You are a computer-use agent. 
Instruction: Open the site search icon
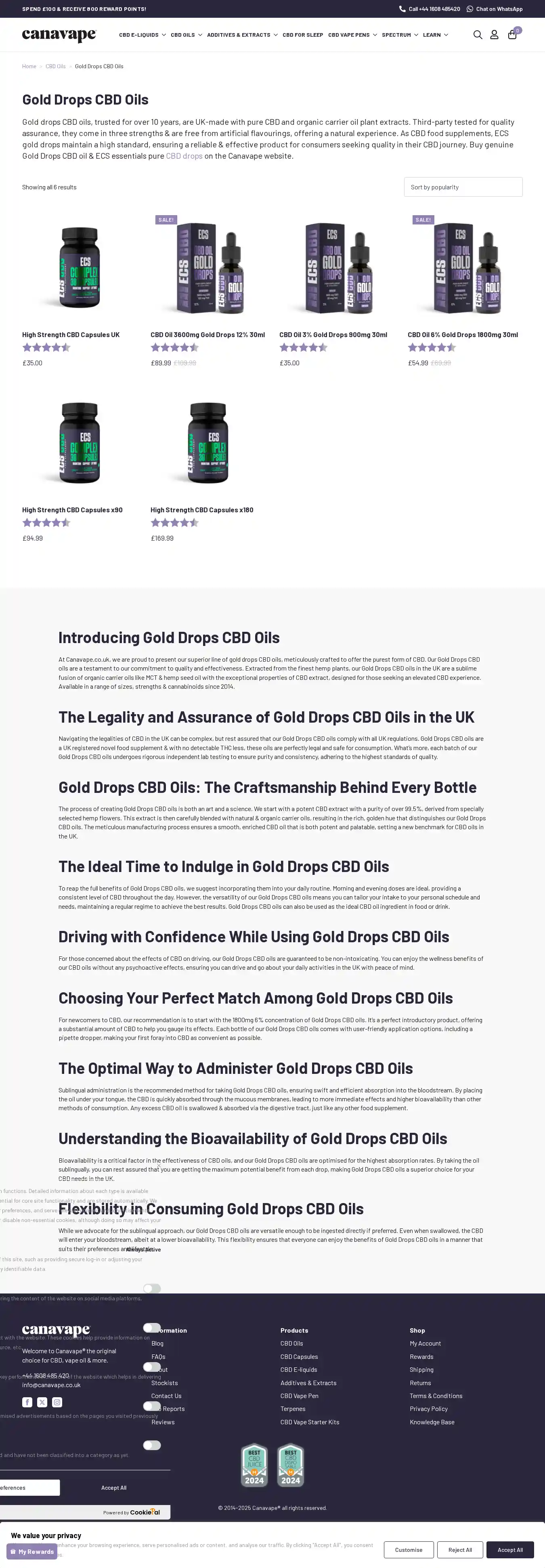coord(478,35)
